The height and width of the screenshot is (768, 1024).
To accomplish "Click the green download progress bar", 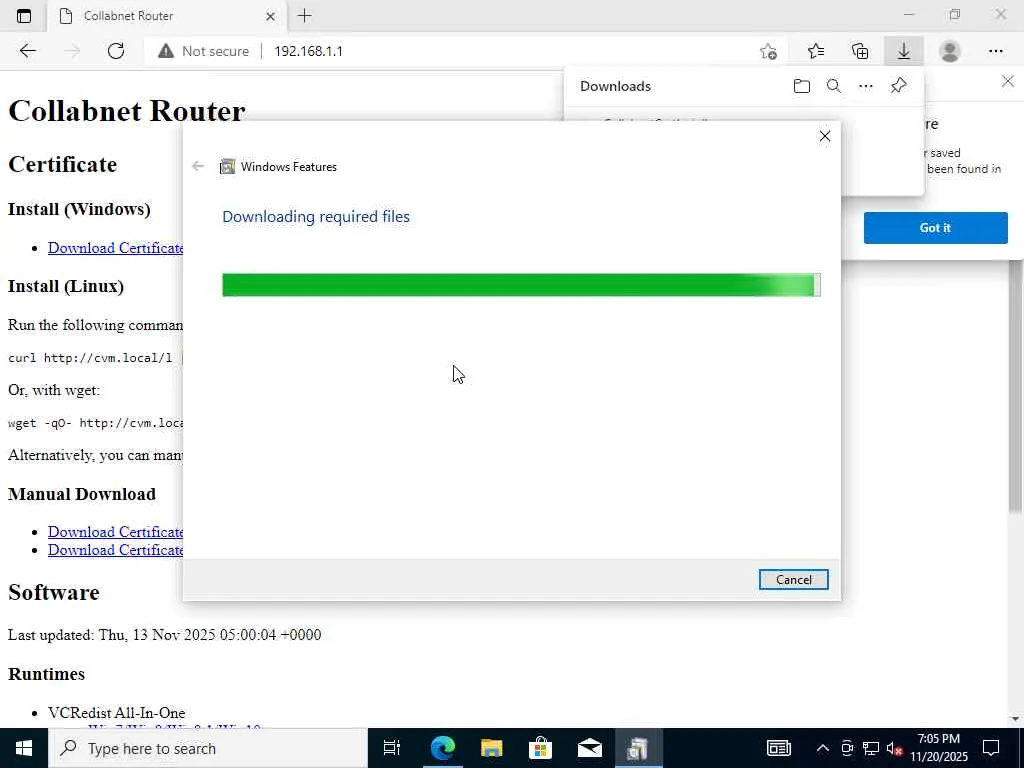I will (x=521, y=285).
